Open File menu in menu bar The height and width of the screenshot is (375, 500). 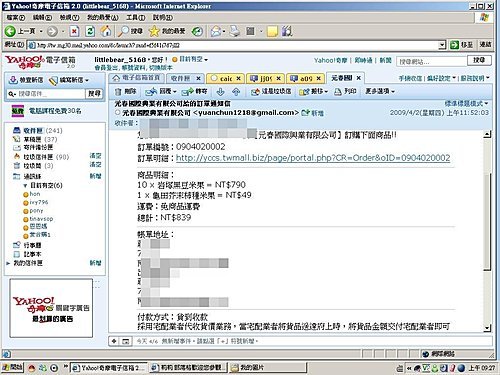click(x=16, y=17)
